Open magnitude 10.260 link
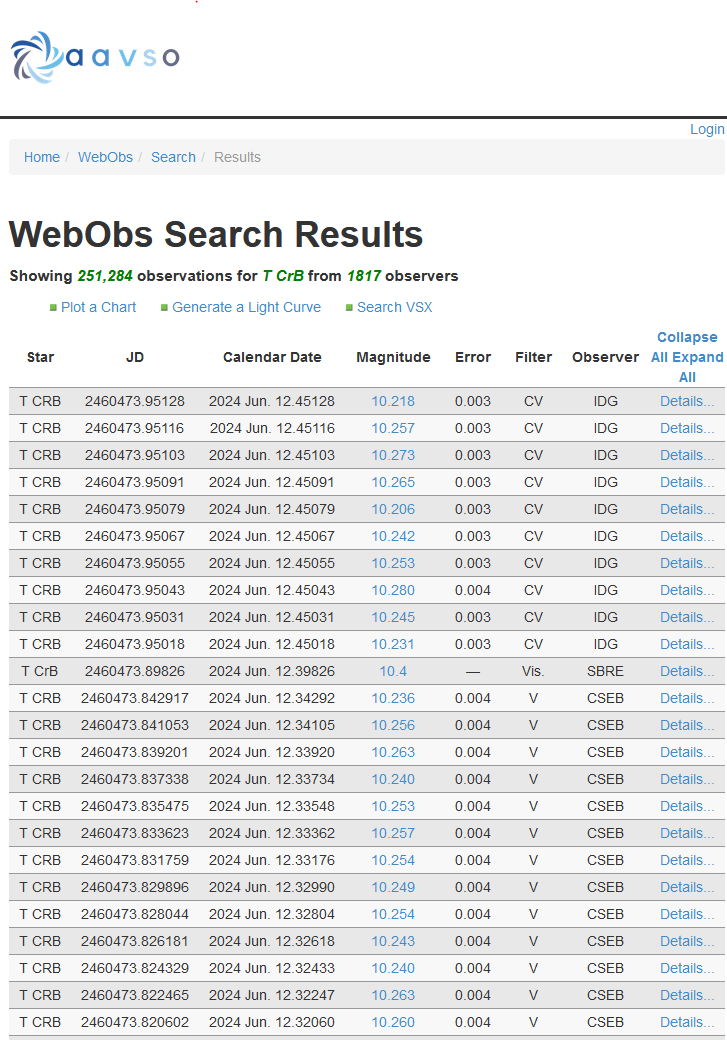This screenshot has height=1040, width=727. (x=393, y=1022)
